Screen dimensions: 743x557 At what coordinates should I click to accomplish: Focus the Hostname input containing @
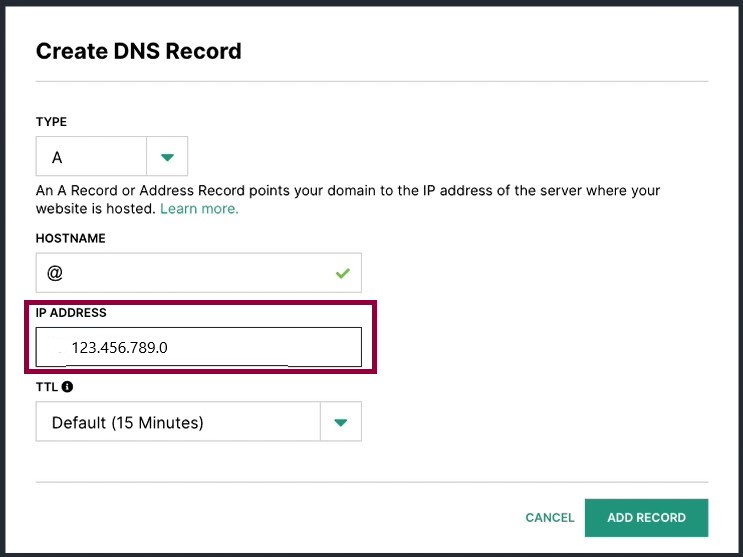199,273
